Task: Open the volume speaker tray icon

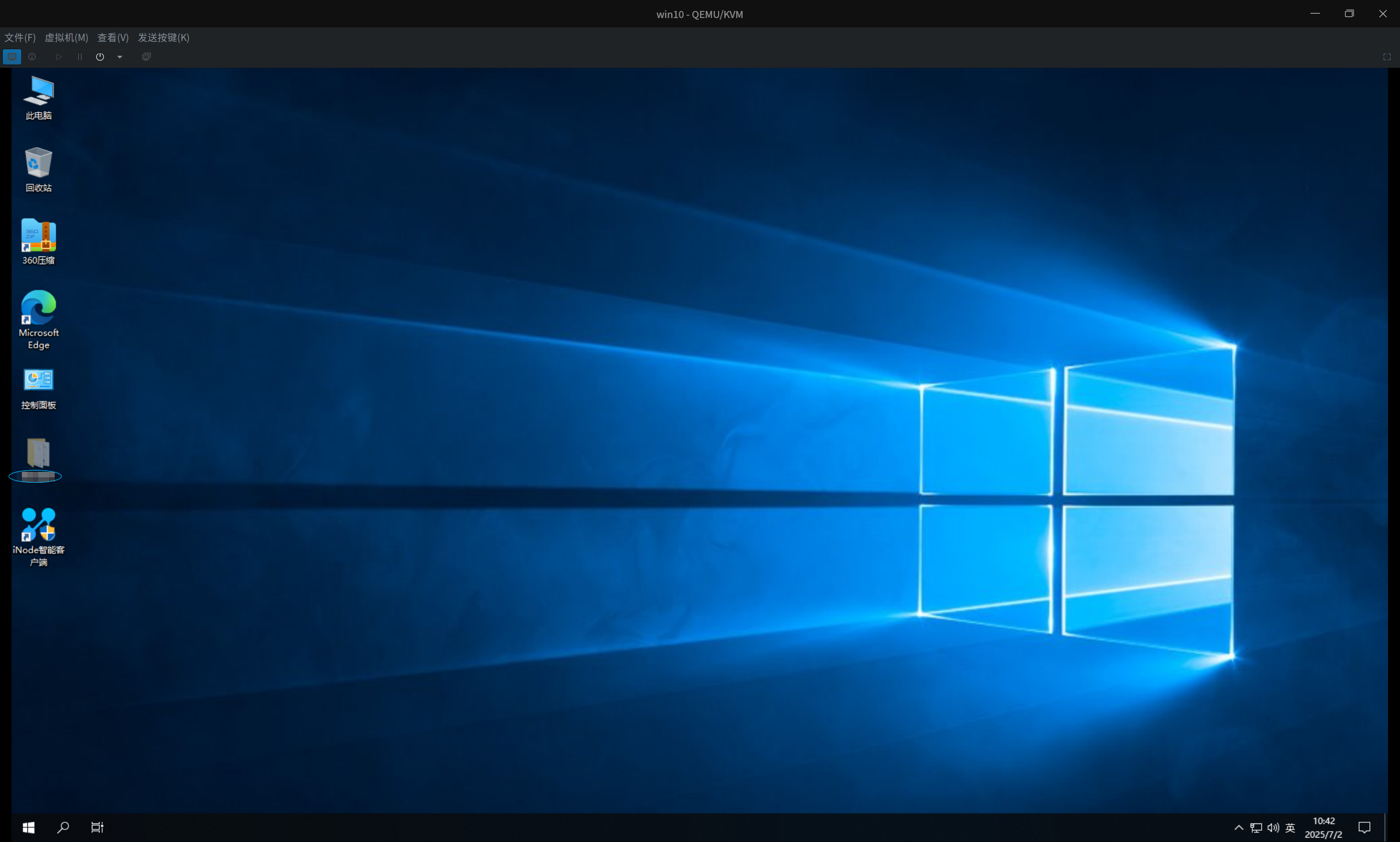Action: tap(1274, 828)
